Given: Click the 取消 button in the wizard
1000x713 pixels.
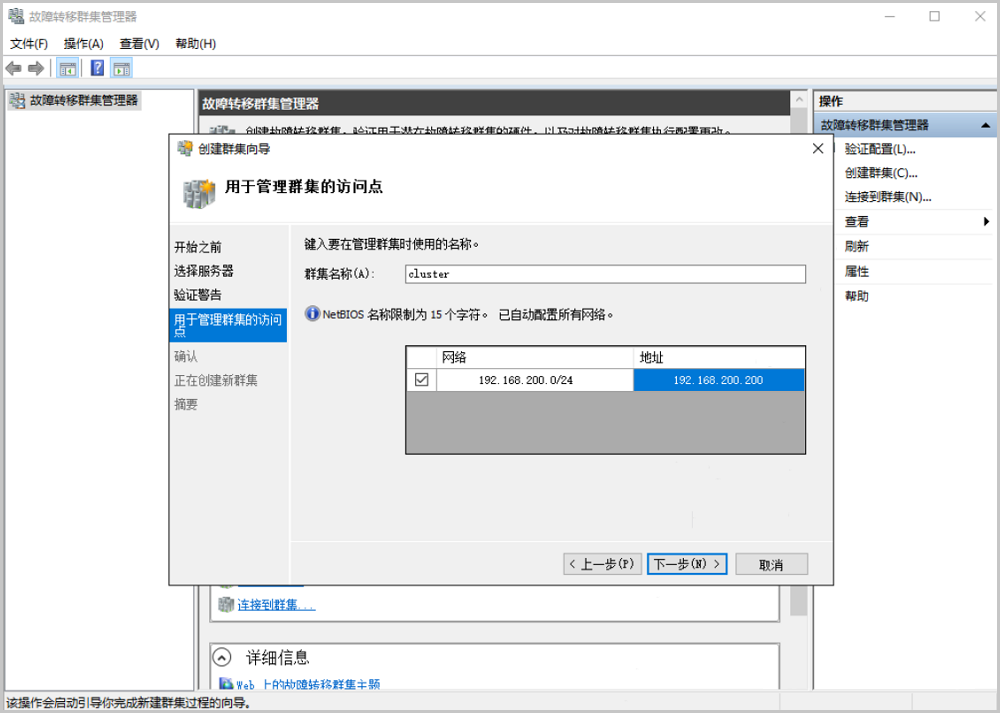Looking at the screenshot, I should coord(771,564).
